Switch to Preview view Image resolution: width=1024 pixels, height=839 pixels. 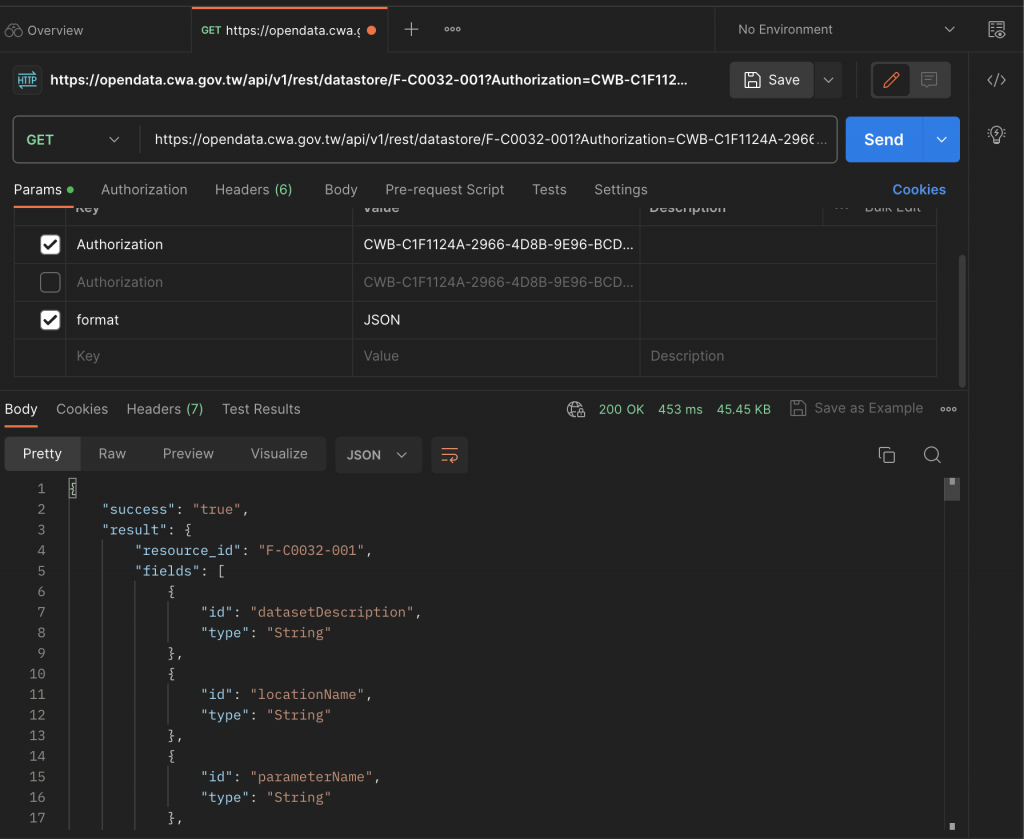pos(188,454)
